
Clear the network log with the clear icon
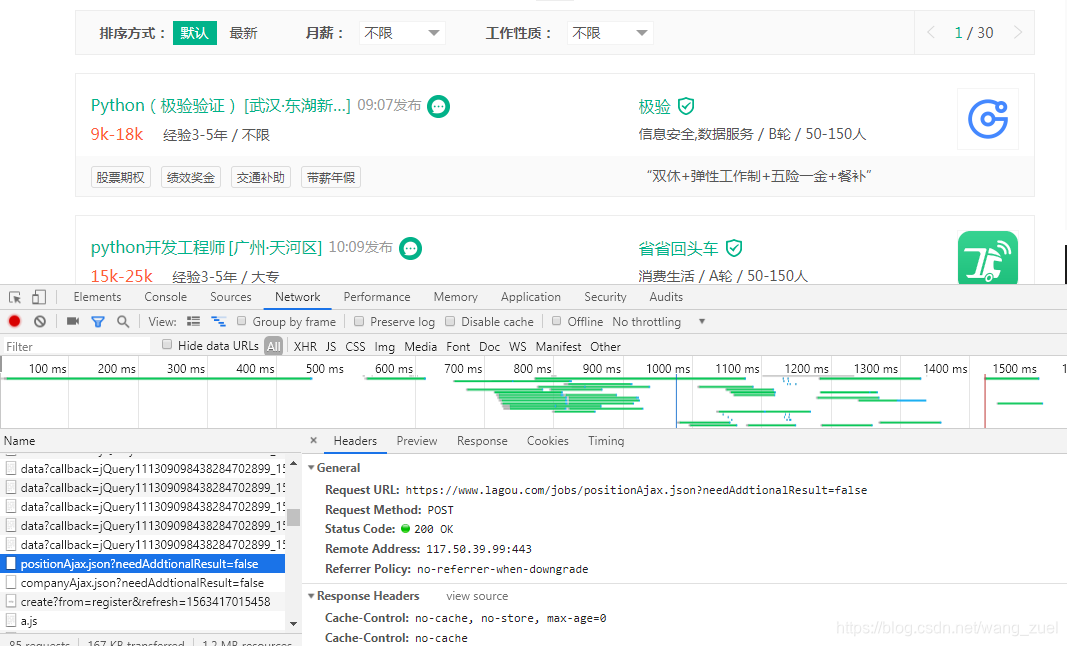[40, 321]
